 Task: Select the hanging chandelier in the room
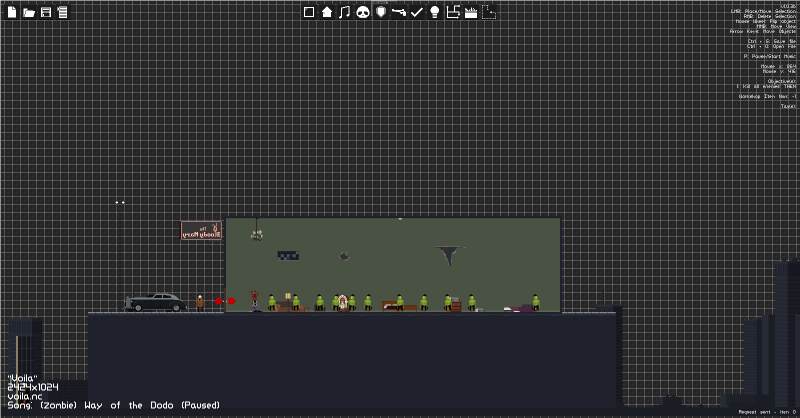pyautogui.click(x=257, y=230)
